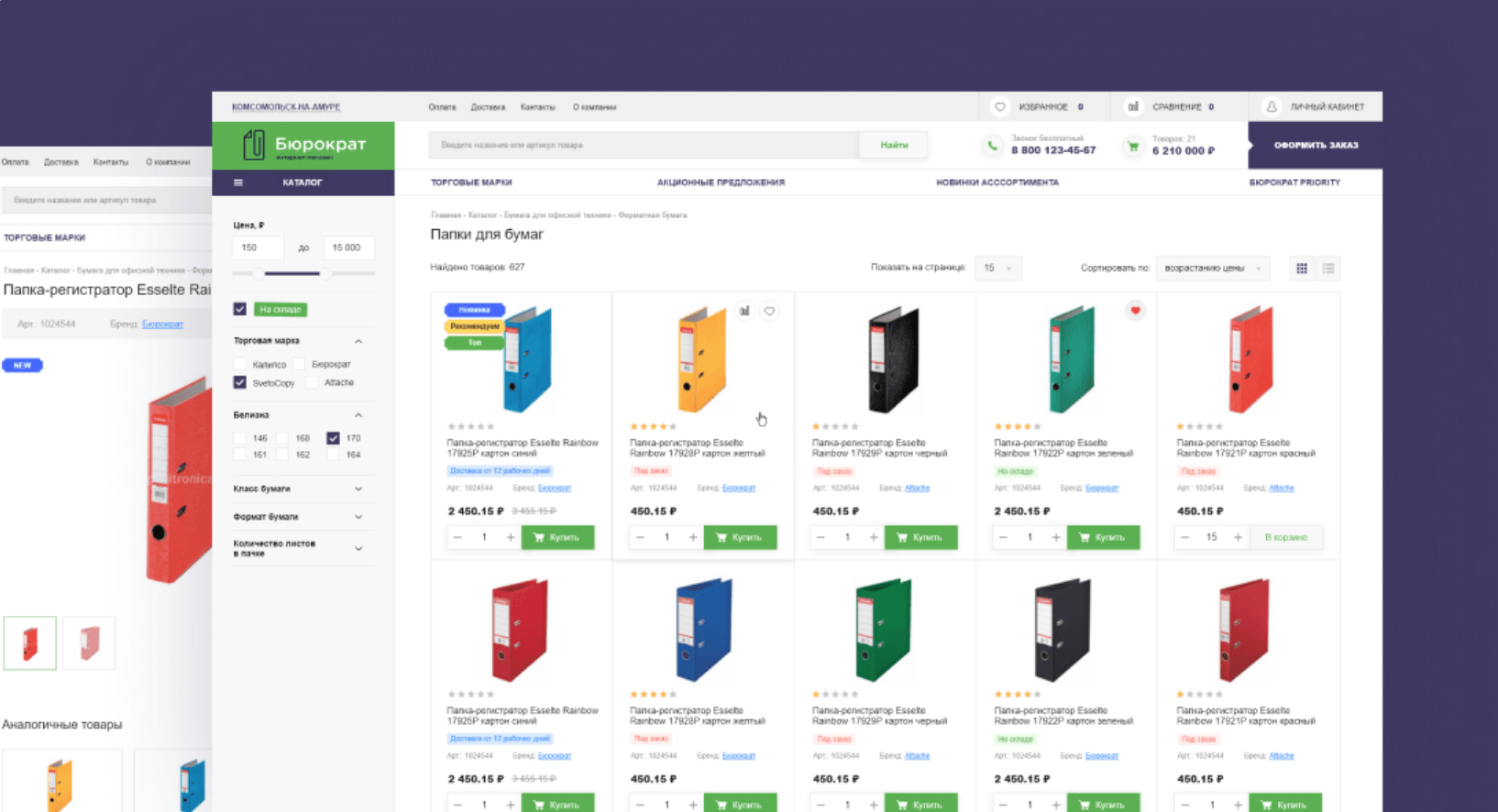Switch to the list view layout icon
Viewport: 1498px width, 812px height.
(1328, 269)
